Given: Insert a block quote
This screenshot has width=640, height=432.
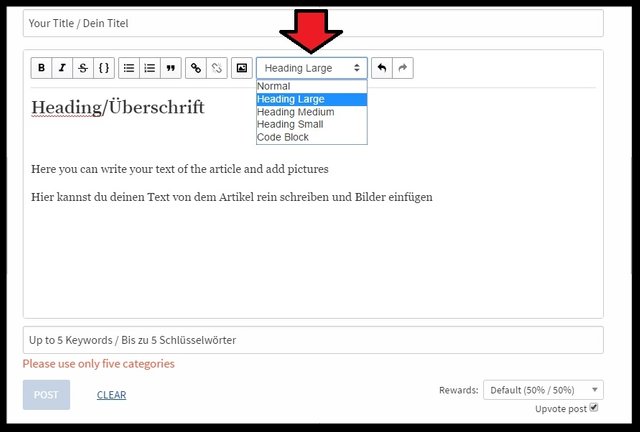Looking at the screenshot, I should click(x=171, y=68).
